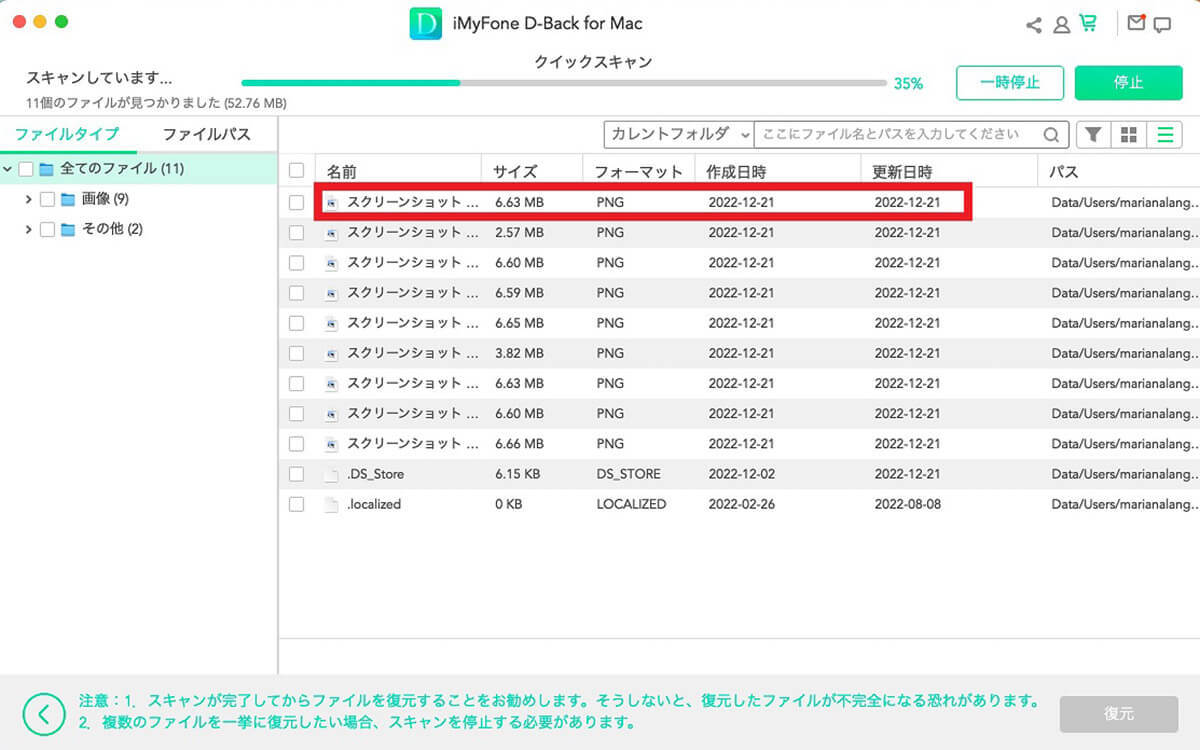
Task: Open the mail notification icon
Action: pos(1136,23)
